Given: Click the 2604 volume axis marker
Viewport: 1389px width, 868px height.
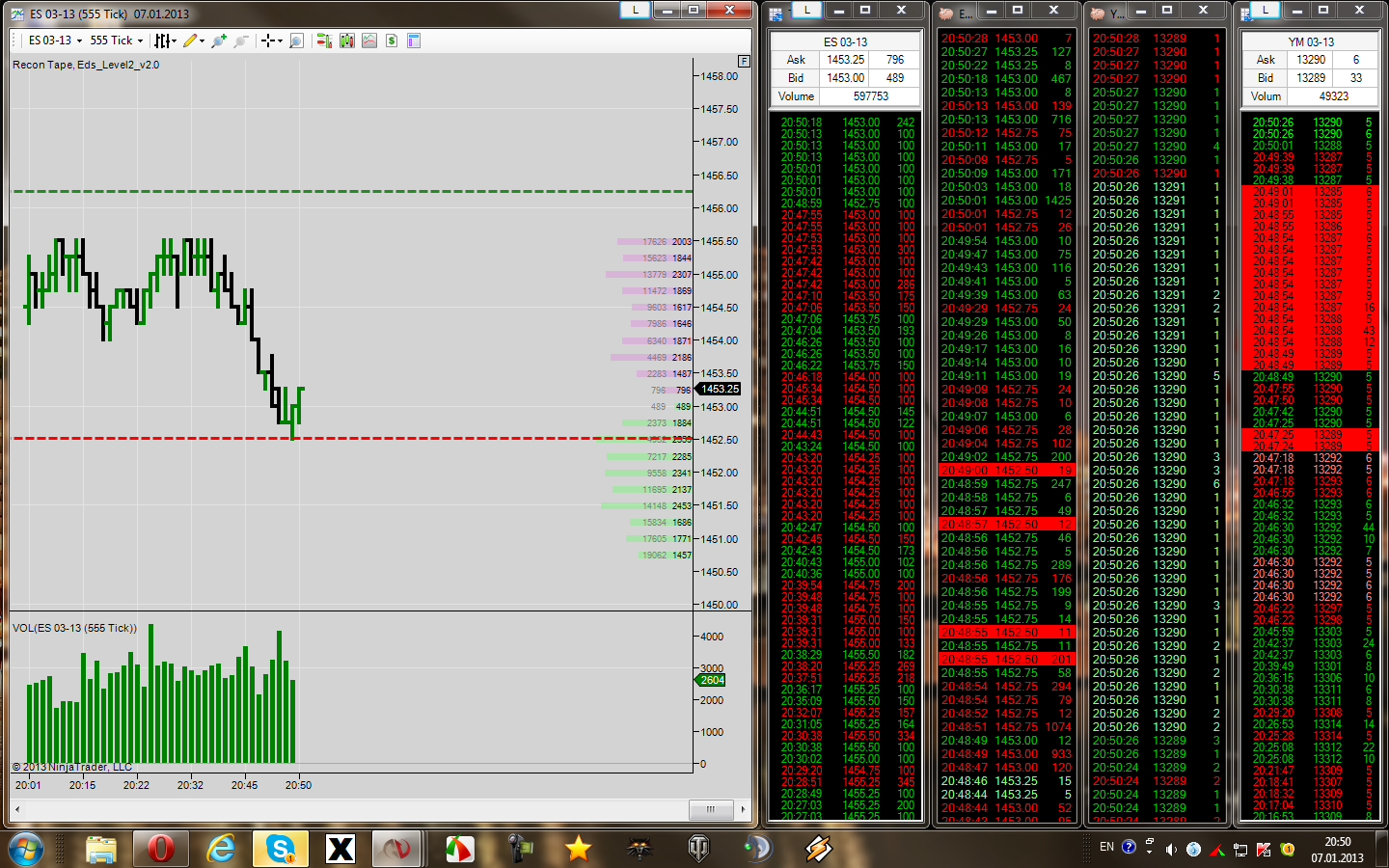Looking at the screenshot, I should pos(711,681).
